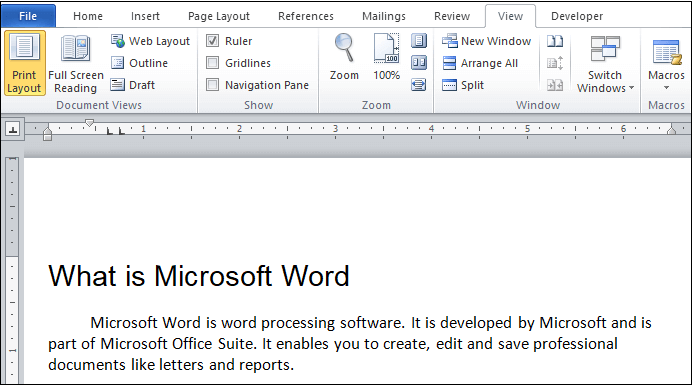Switch to the Insert tab
Image resolution: width=692 pixels, height=385 pixels.
coord(145,16)
